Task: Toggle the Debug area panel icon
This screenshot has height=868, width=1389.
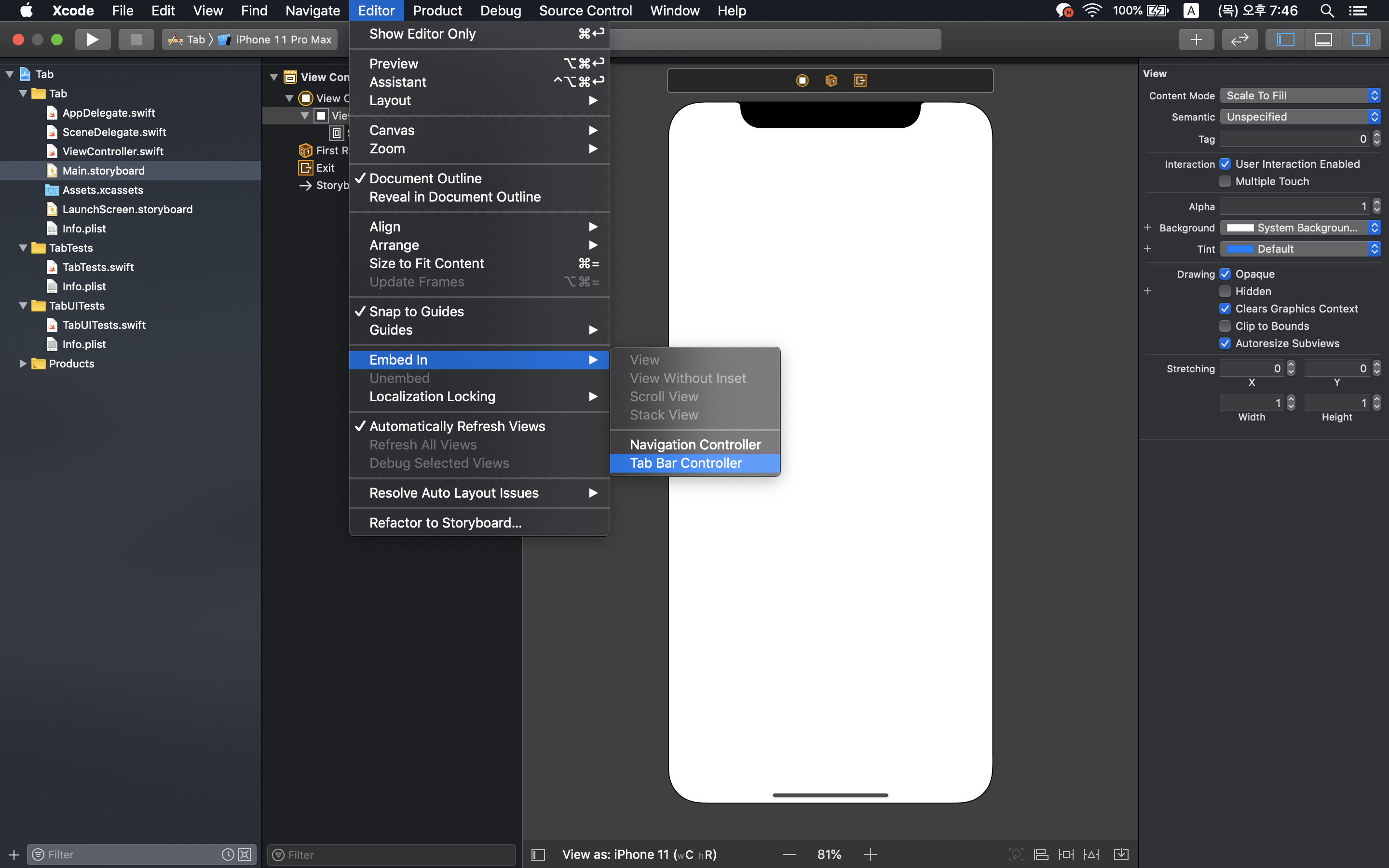Action: click(x=1323, y=39)
